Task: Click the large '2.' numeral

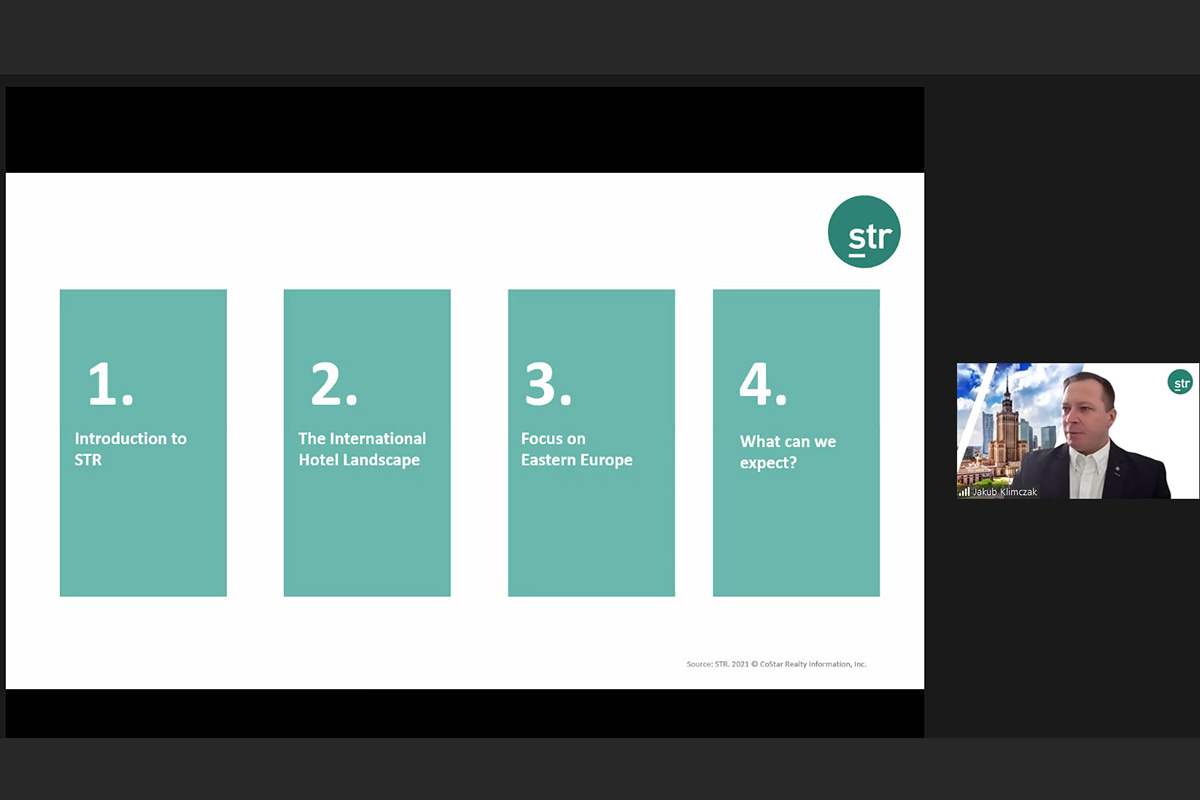Action: coord(334,384)
